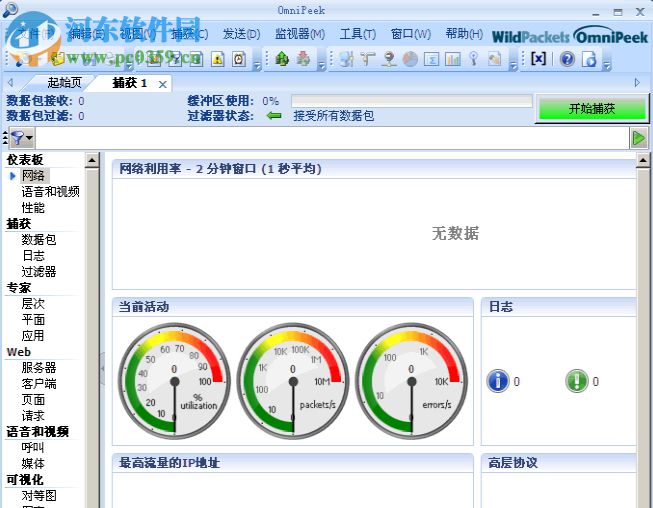Click the green send packet icon
The width and height of the screenshot is (653, 508).
point(282,59)
